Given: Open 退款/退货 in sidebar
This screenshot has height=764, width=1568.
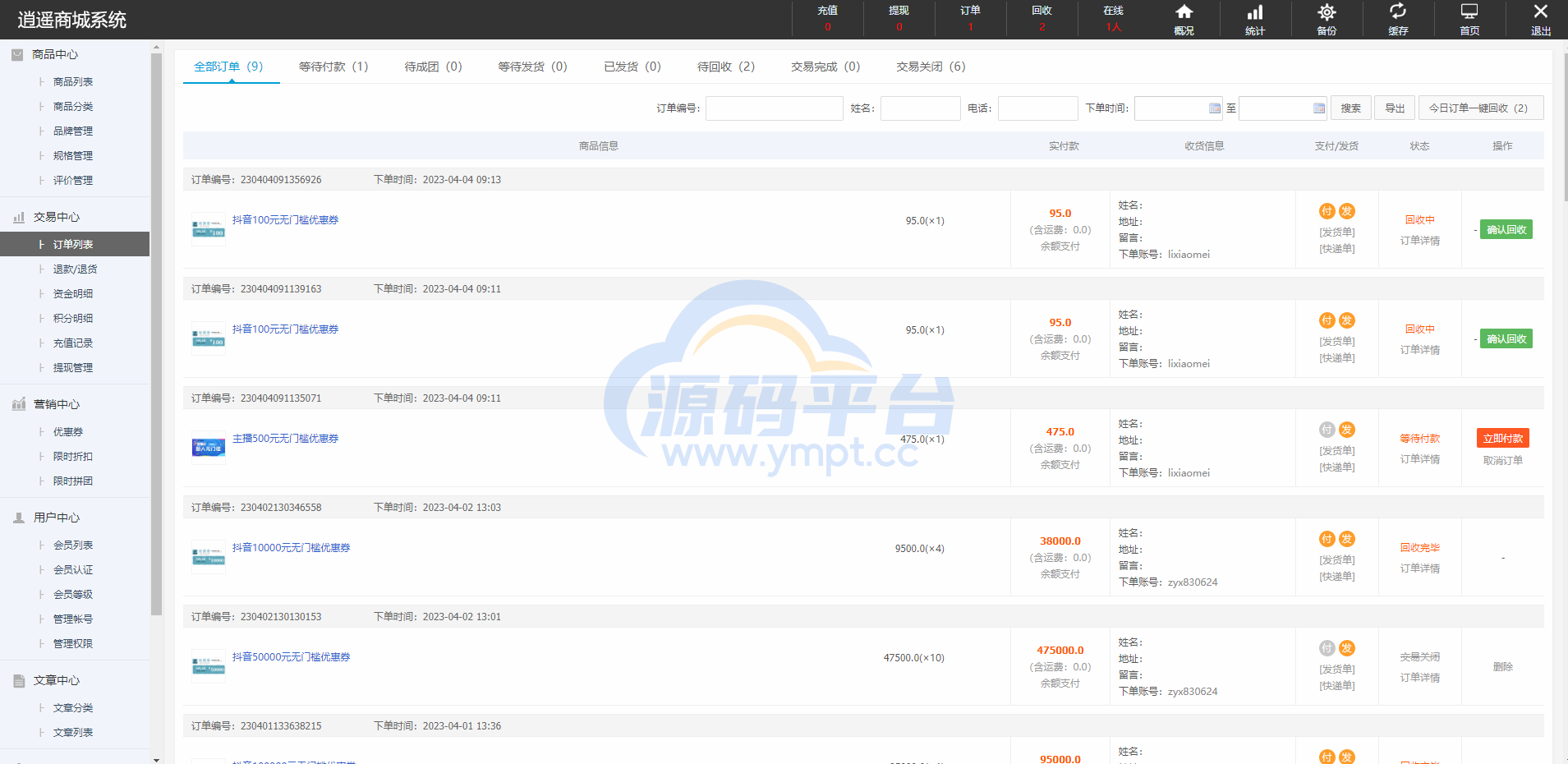Looking at the screenshot, I should pyautogui.click(x=75, y=269).
